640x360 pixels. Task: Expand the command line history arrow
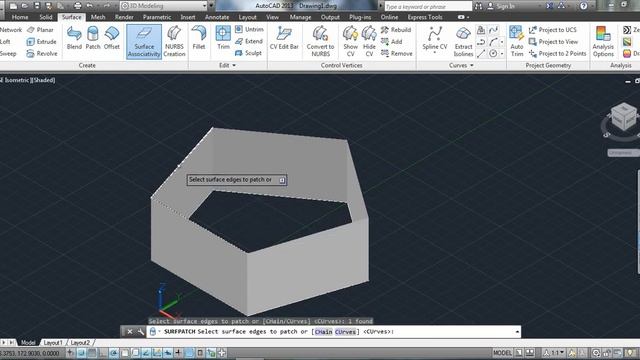(517, 332)
